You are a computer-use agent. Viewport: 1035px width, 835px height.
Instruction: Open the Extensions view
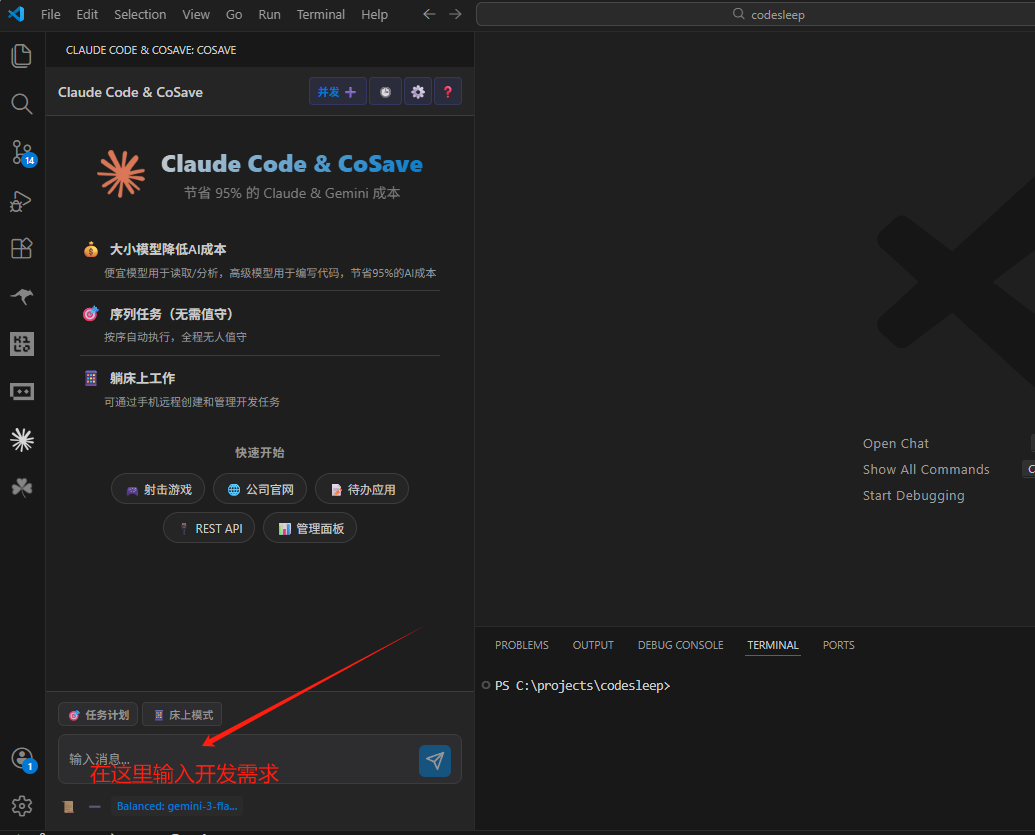click(21, 248)
